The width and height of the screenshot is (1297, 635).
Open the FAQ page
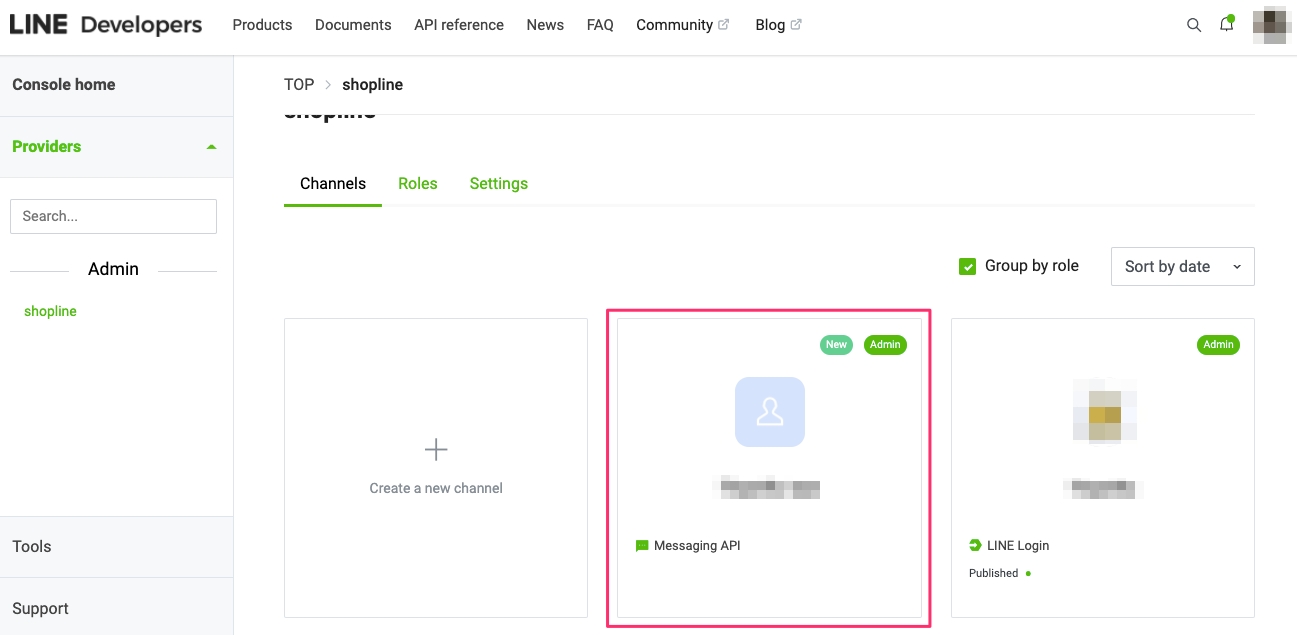click(600, 25)
